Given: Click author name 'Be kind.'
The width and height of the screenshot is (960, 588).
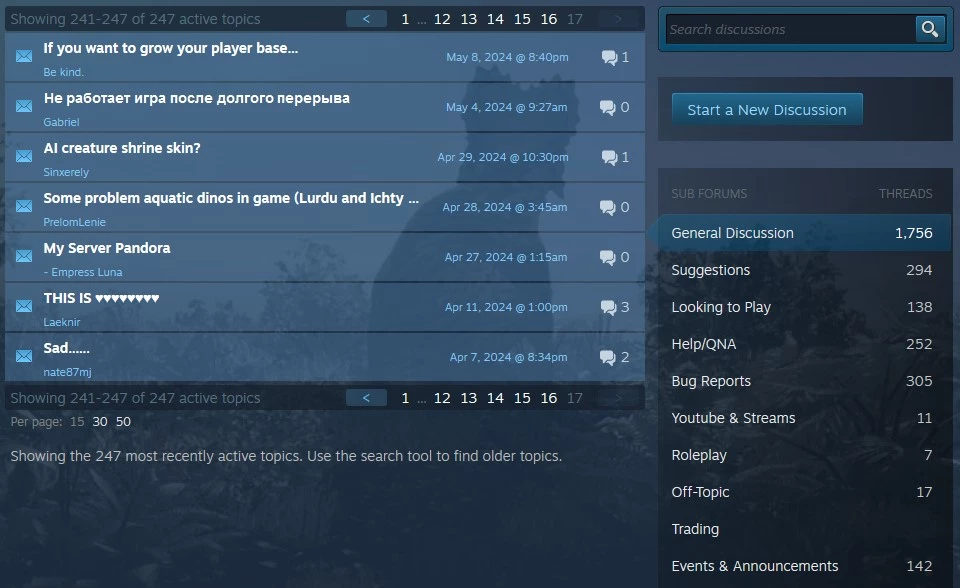Looking at the screenshot, I should (x=63, y=72).
